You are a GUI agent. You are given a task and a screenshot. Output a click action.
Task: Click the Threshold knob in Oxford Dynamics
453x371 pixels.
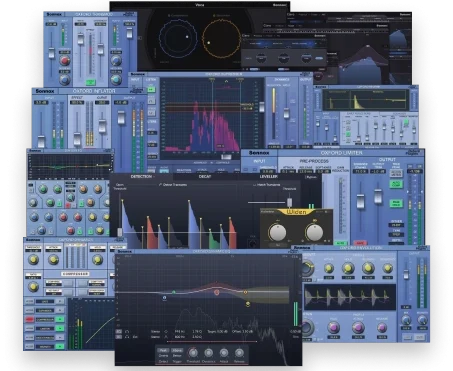33,260
